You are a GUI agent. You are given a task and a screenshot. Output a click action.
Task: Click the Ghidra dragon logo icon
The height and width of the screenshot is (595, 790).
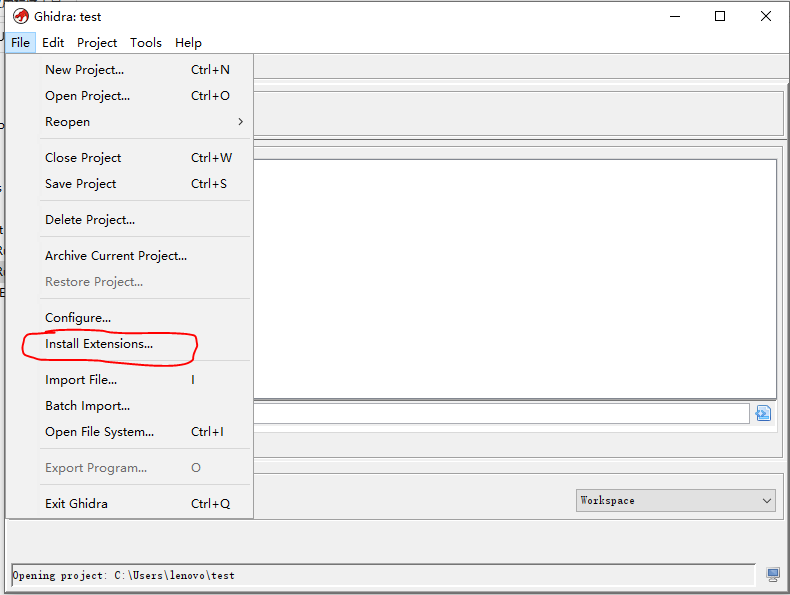21,16
